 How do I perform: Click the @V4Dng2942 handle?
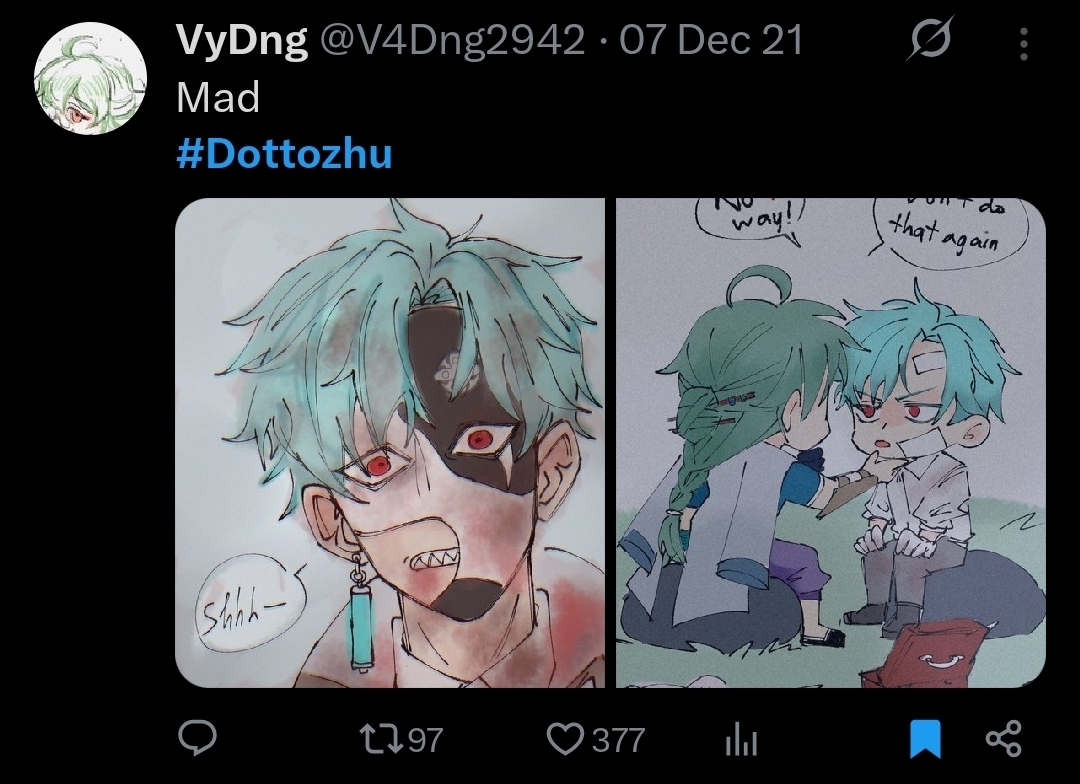(x=452, y=41)
